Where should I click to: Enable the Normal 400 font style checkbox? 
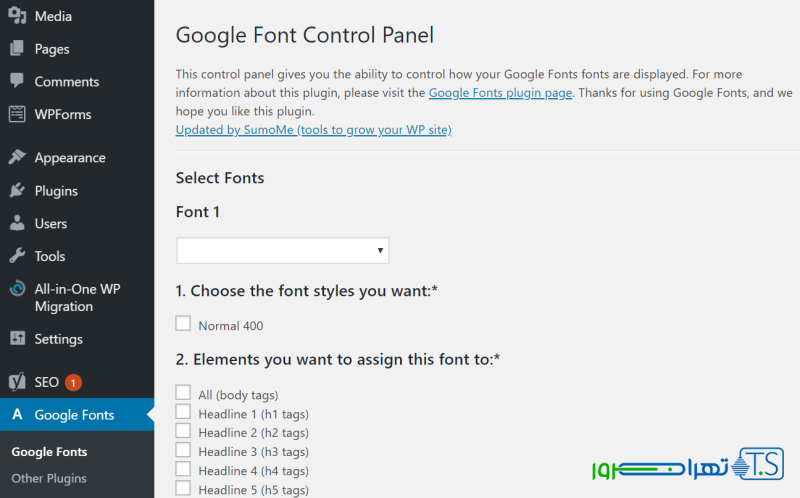183,324
